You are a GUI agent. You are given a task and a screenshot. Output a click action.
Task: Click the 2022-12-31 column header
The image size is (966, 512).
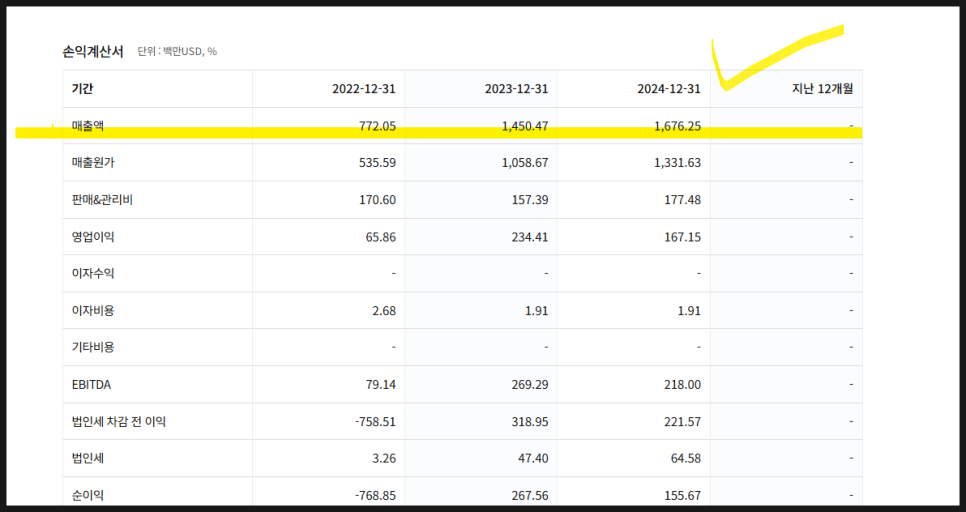coord(363,89)
